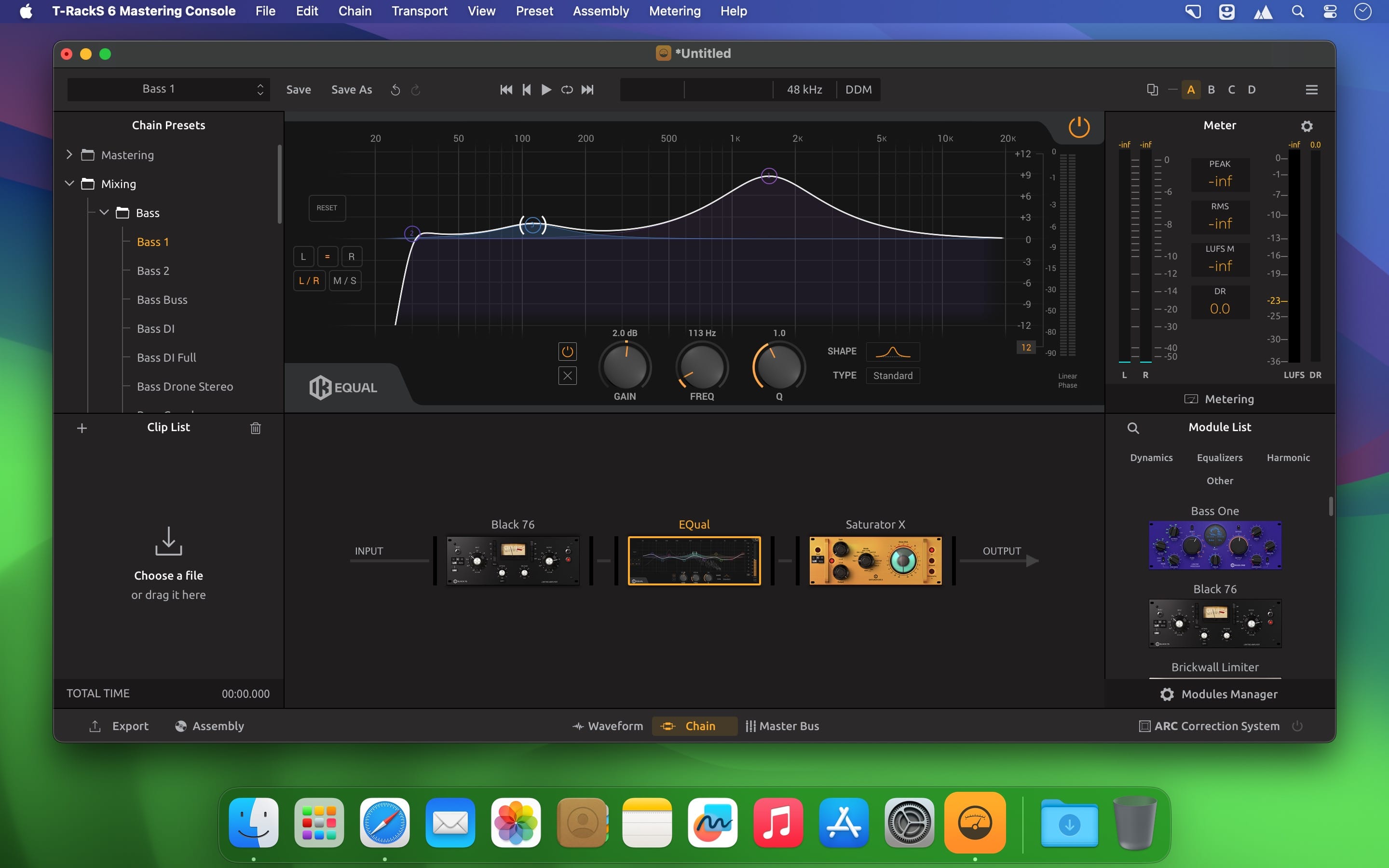
Task: Open the TYPE Standard dropdown
Action: point(893,376)
